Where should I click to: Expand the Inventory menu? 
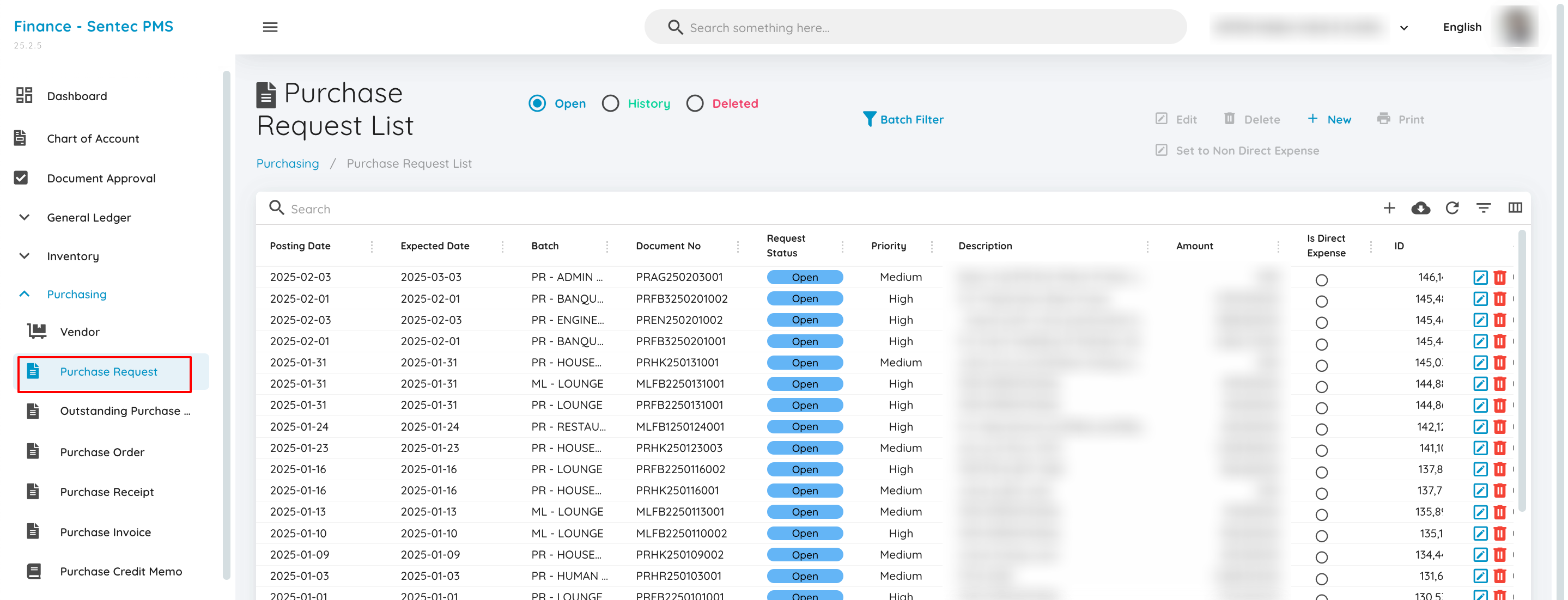coord(72,256)
